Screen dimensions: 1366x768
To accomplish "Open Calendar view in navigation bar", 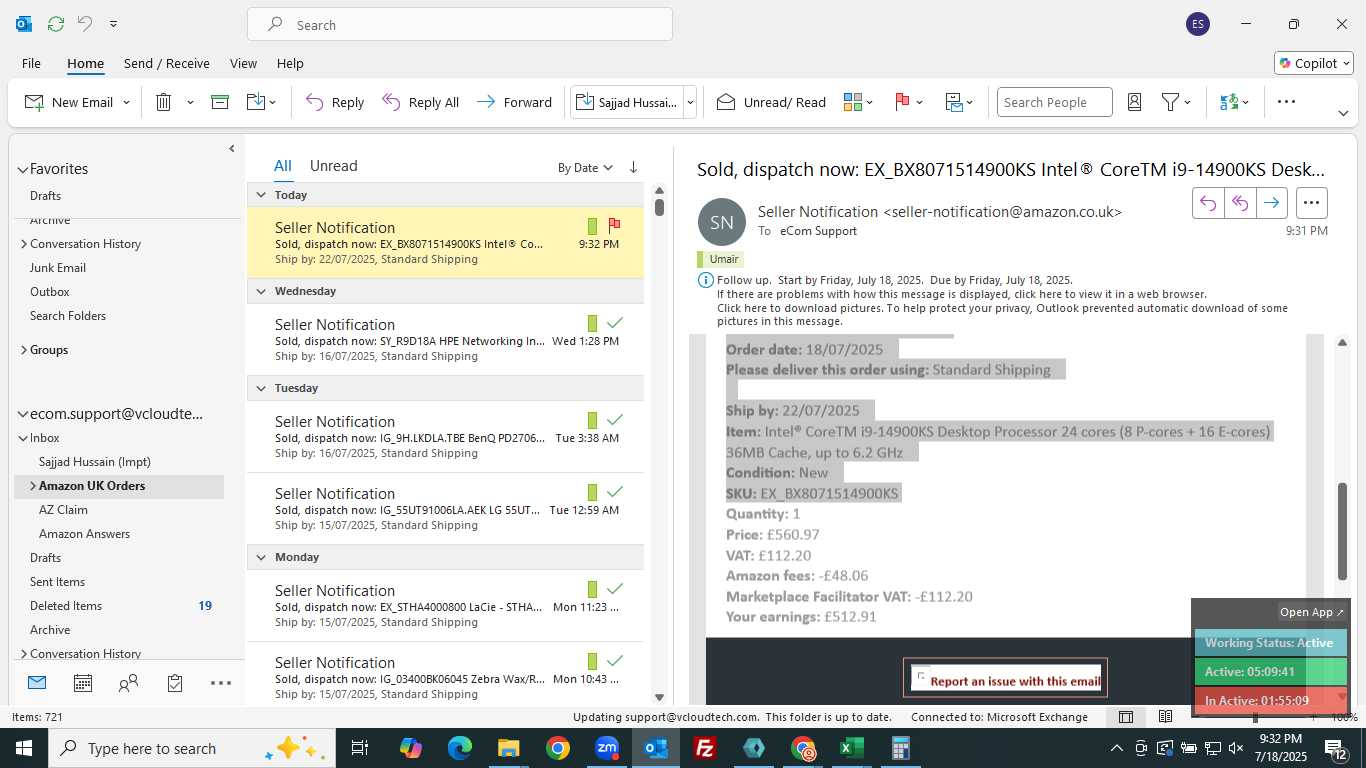I will pyautogui.click(x=83, y=683).
